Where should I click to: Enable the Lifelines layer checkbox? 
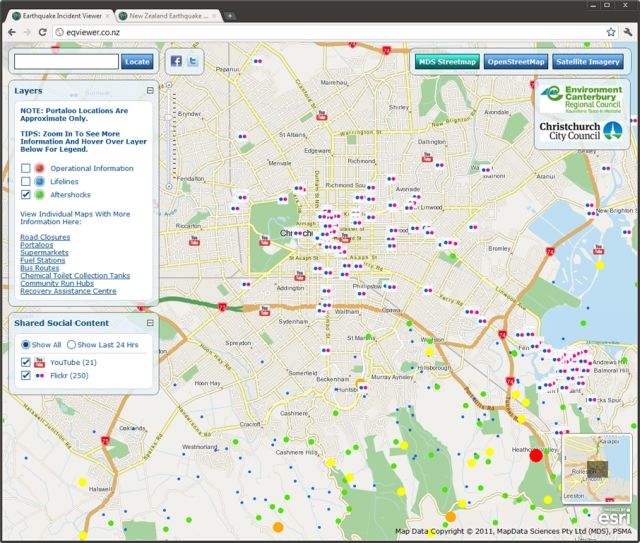(26, 181)
